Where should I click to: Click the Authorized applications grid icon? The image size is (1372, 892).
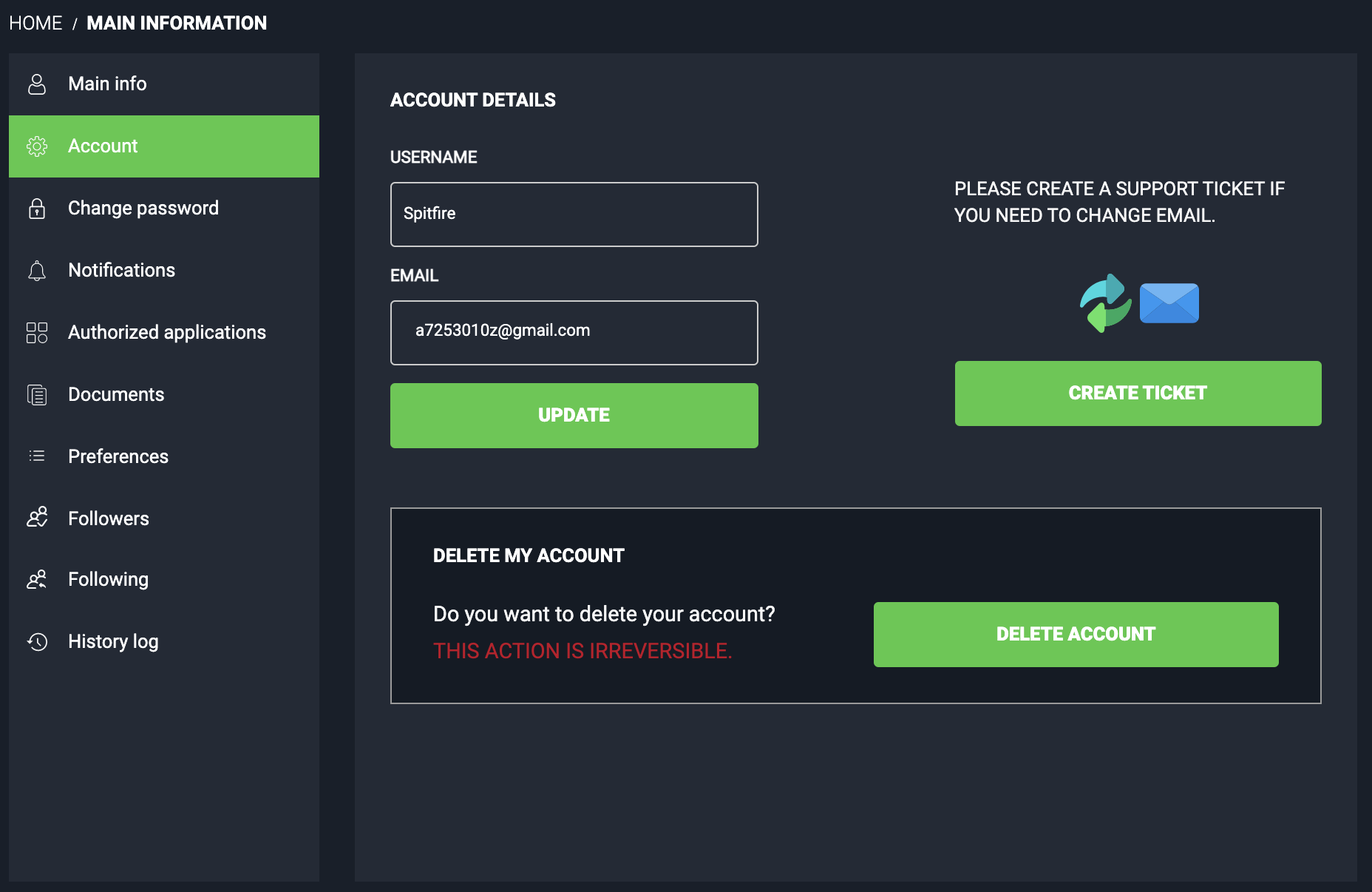pos(37,333)
